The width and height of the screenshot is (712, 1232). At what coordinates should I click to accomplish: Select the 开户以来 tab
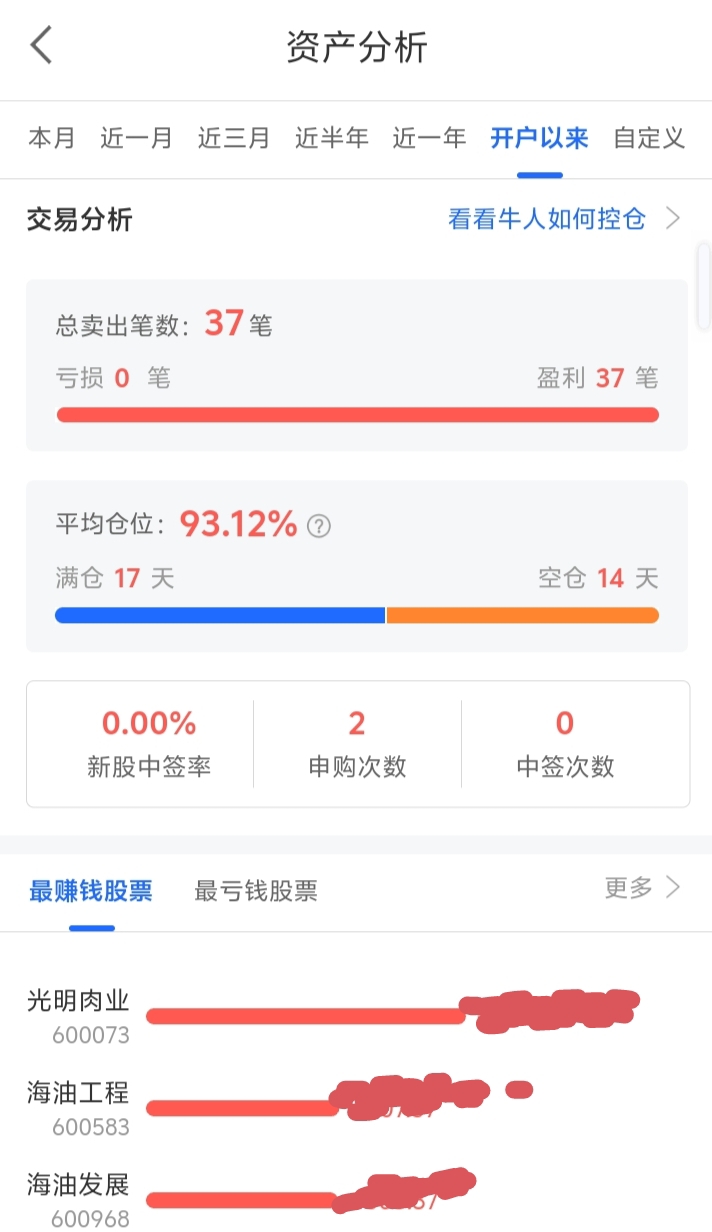click(539, 138)
